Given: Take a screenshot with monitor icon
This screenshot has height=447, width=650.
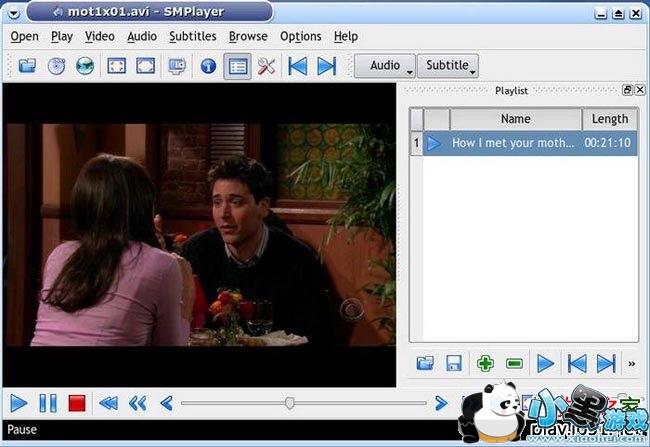Looking at the screenshot, I should 177,66.
